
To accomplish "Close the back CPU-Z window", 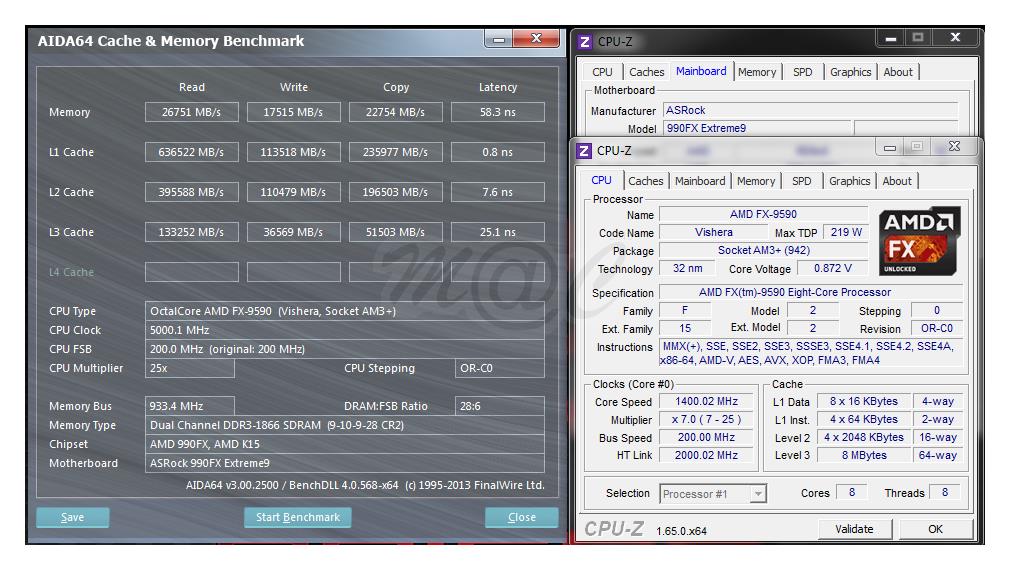I will click(x=955, y=38).
